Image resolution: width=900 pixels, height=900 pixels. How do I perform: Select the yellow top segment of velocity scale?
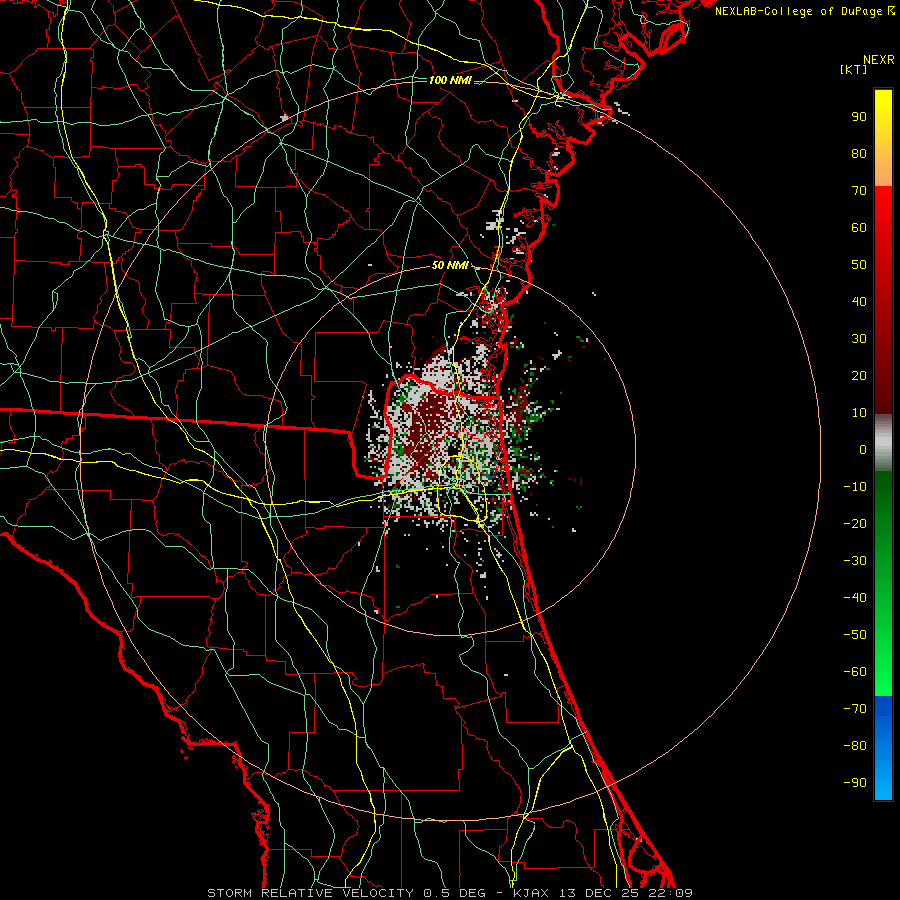[883, 138]
